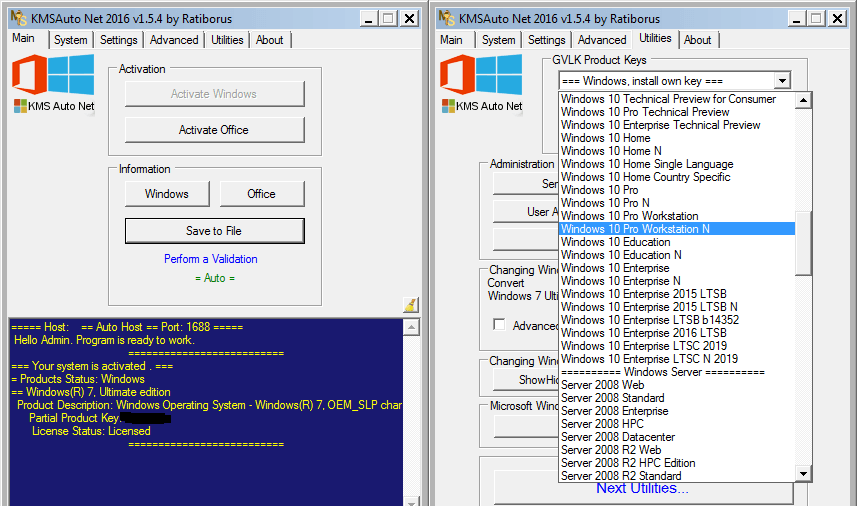Click the title bar app icon of the left KMSAuto window
The width and height of the screenshot is (857, 506).
click(x=19, y=18)
